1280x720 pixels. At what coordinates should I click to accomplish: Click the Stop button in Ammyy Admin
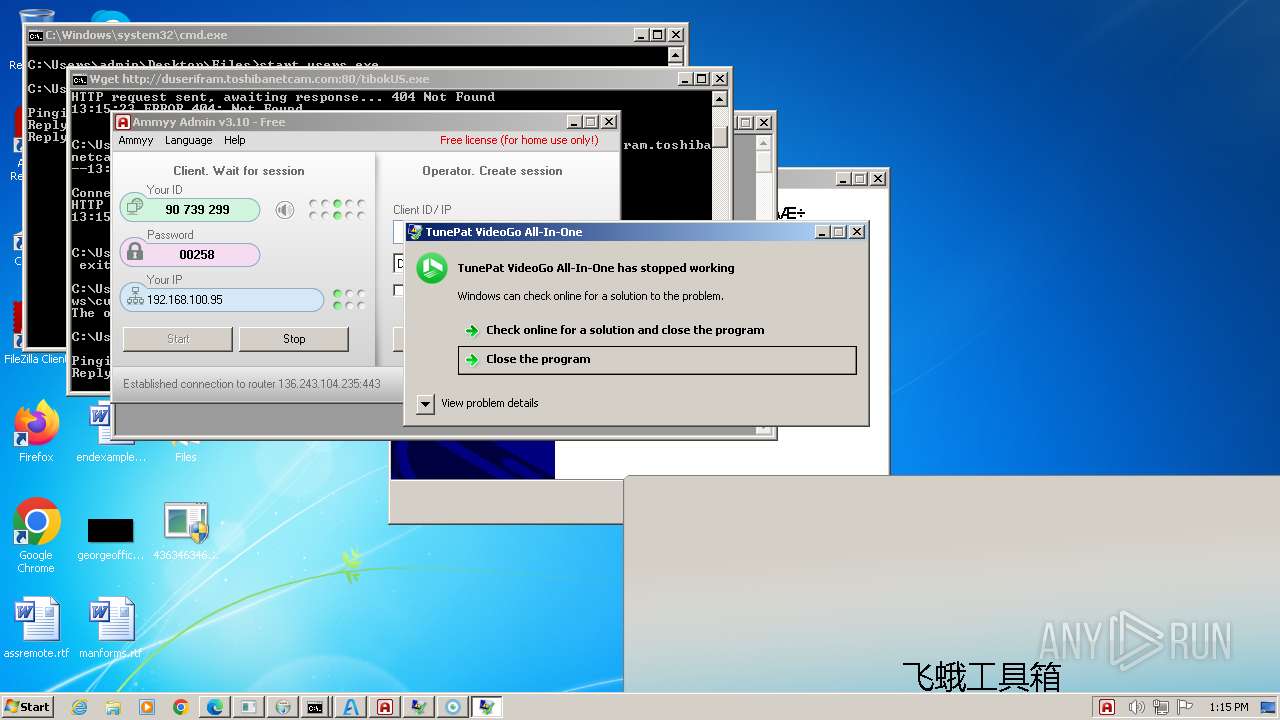click(x=294, y=339)
